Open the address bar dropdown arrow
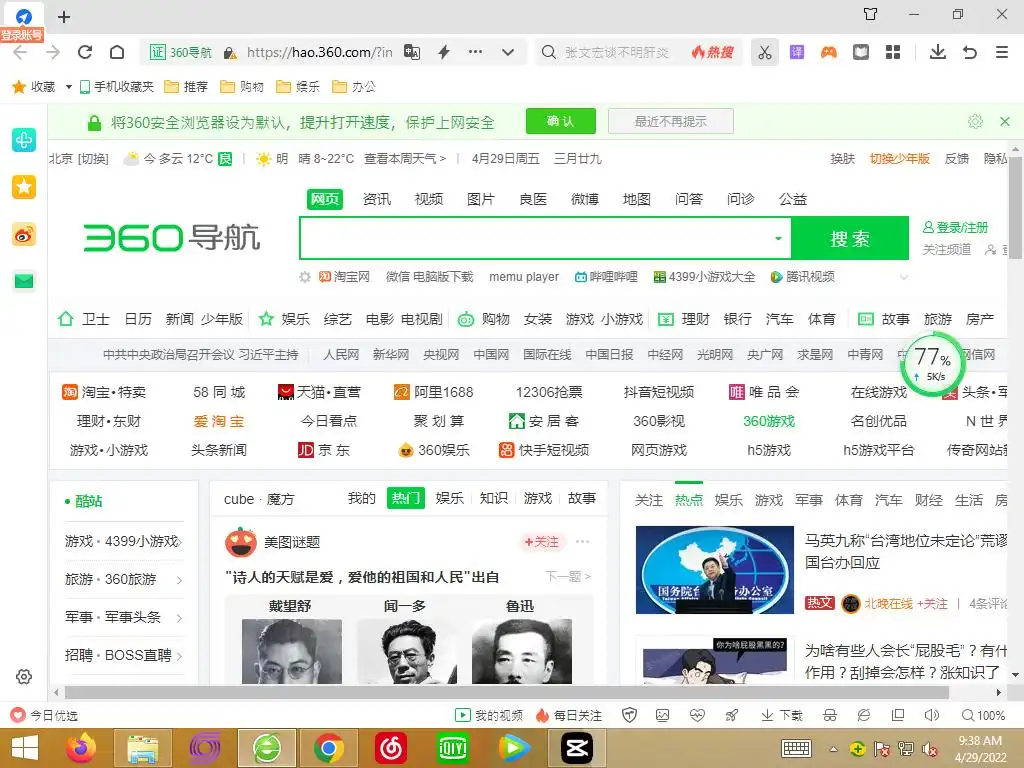Image resolution: width=1024 pixels, height=768 pixels. tap(508, 52)
